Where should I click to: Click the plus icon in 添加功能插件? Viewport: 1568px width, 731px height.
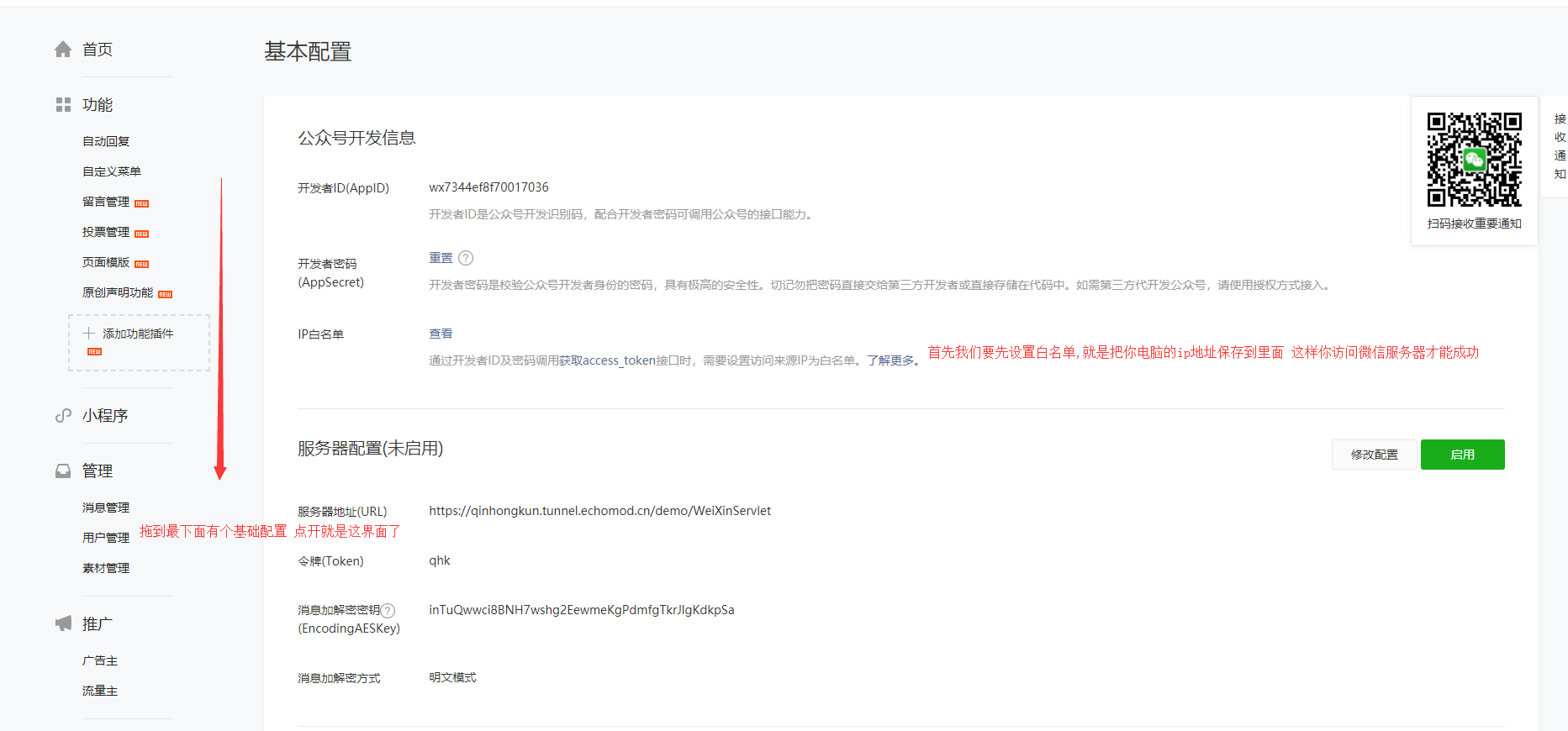coord(88,334)
